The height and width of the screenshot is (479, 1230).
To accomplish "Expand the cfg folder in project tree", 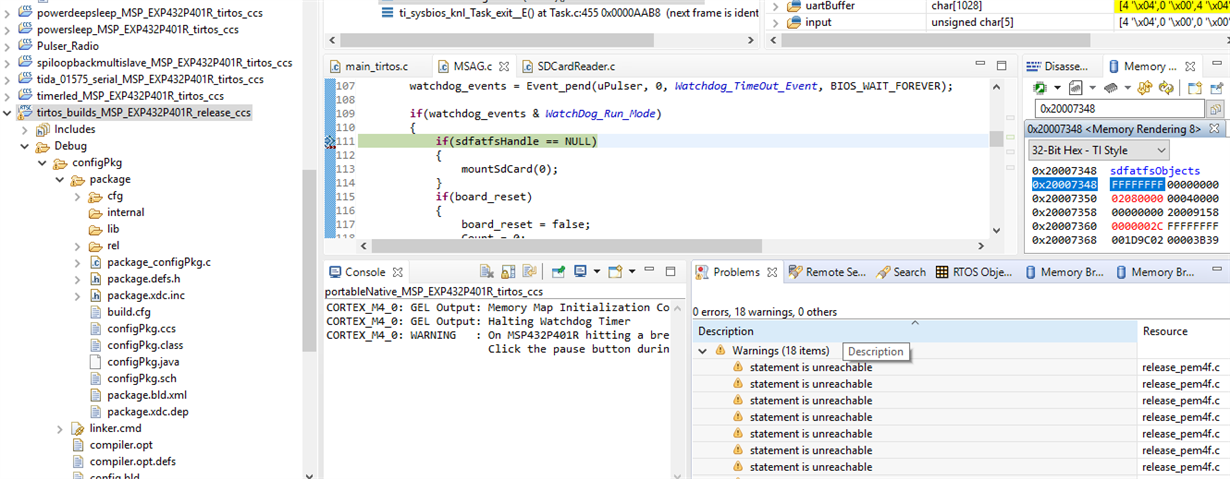I will click(x=77, y=196).
